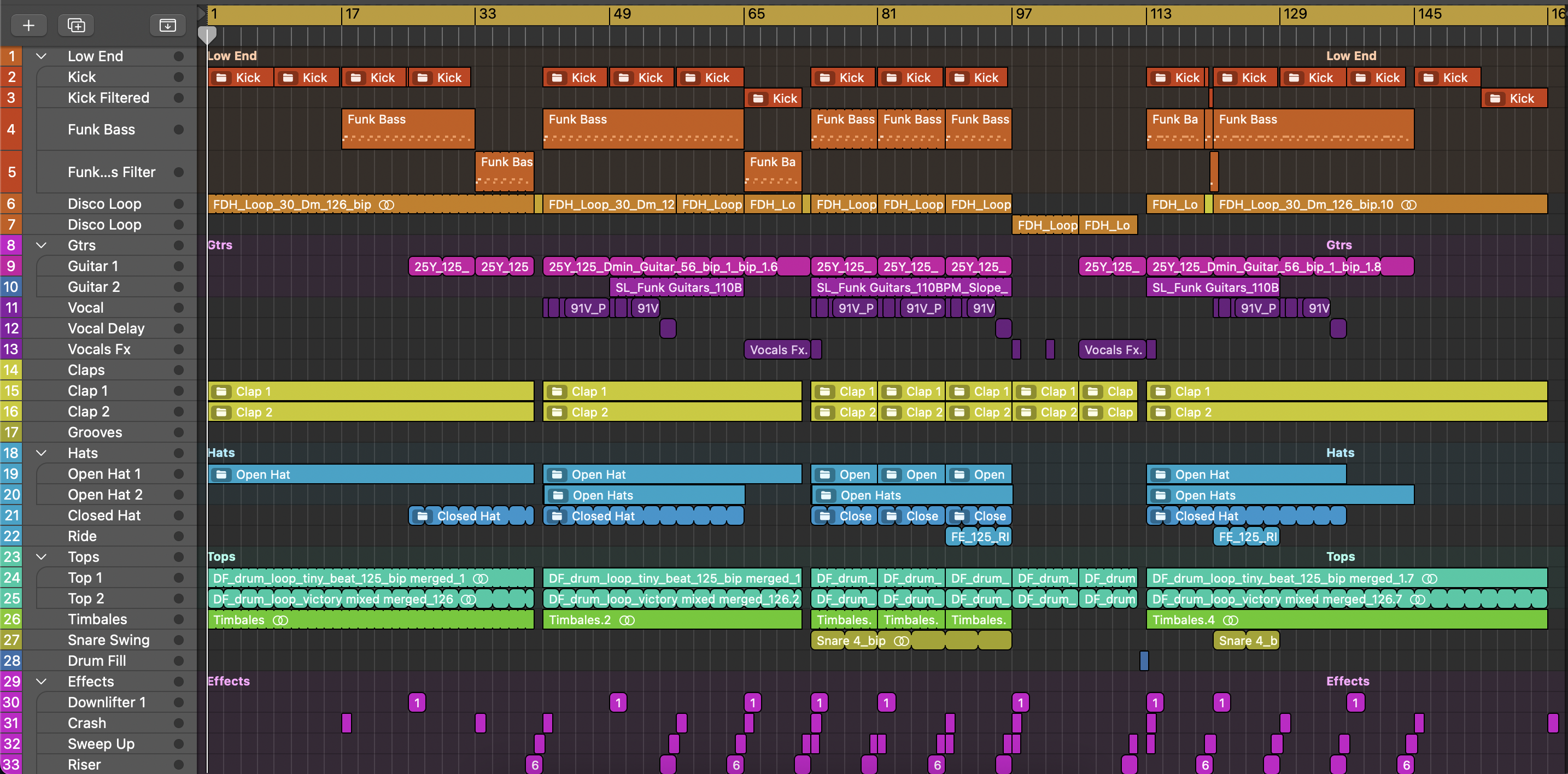Select the first Vocals Fx. region
Viewport: 1568px width, 774px height.
(x=777, y=350)
